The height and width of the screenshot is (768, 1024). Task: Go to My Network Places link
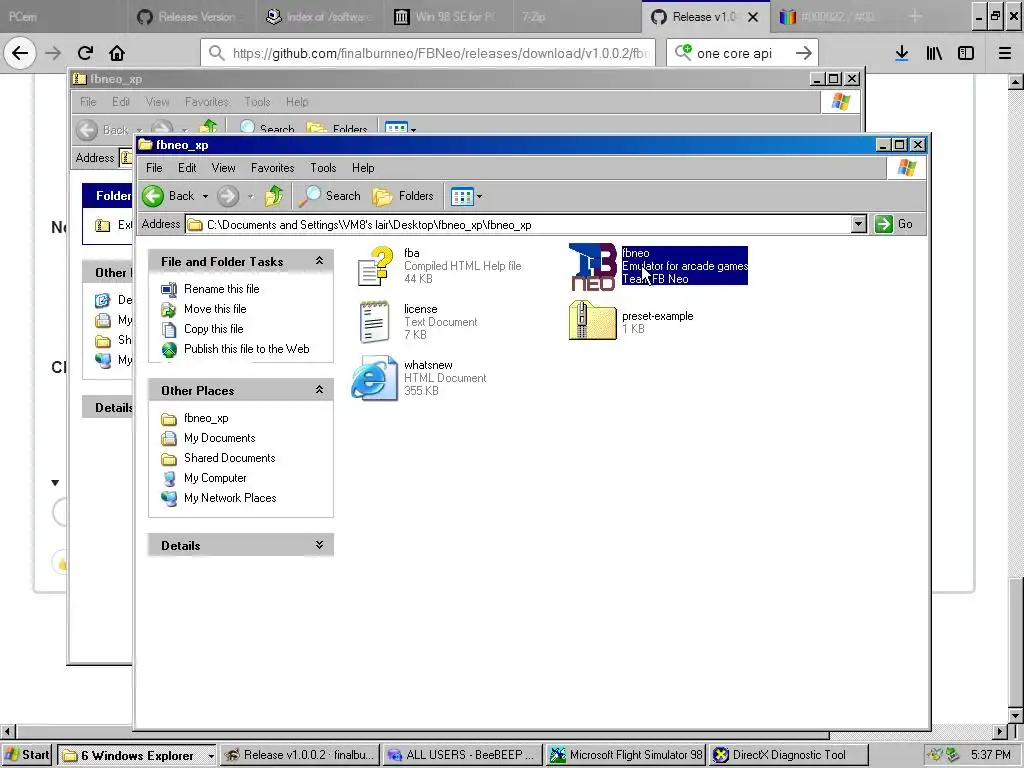click(230, 498)
